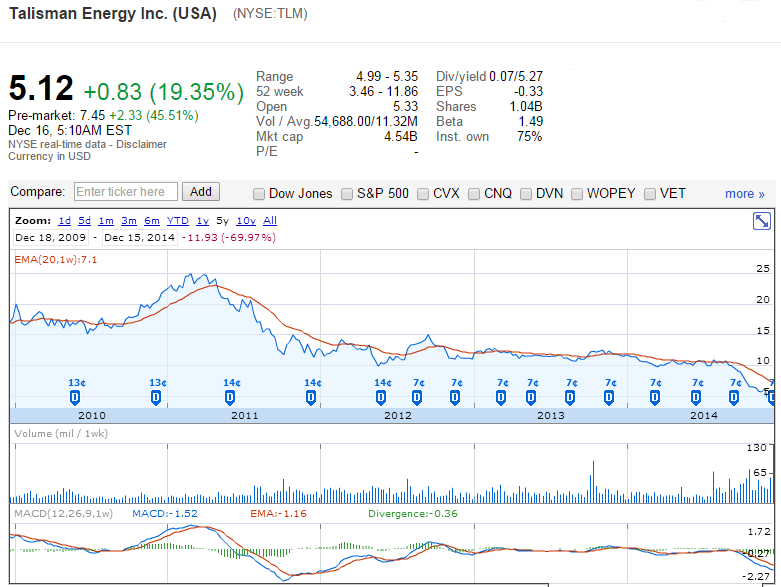Click the Beta value 1.49
Viewport: 781px width, 587px height.
point(530,121)
